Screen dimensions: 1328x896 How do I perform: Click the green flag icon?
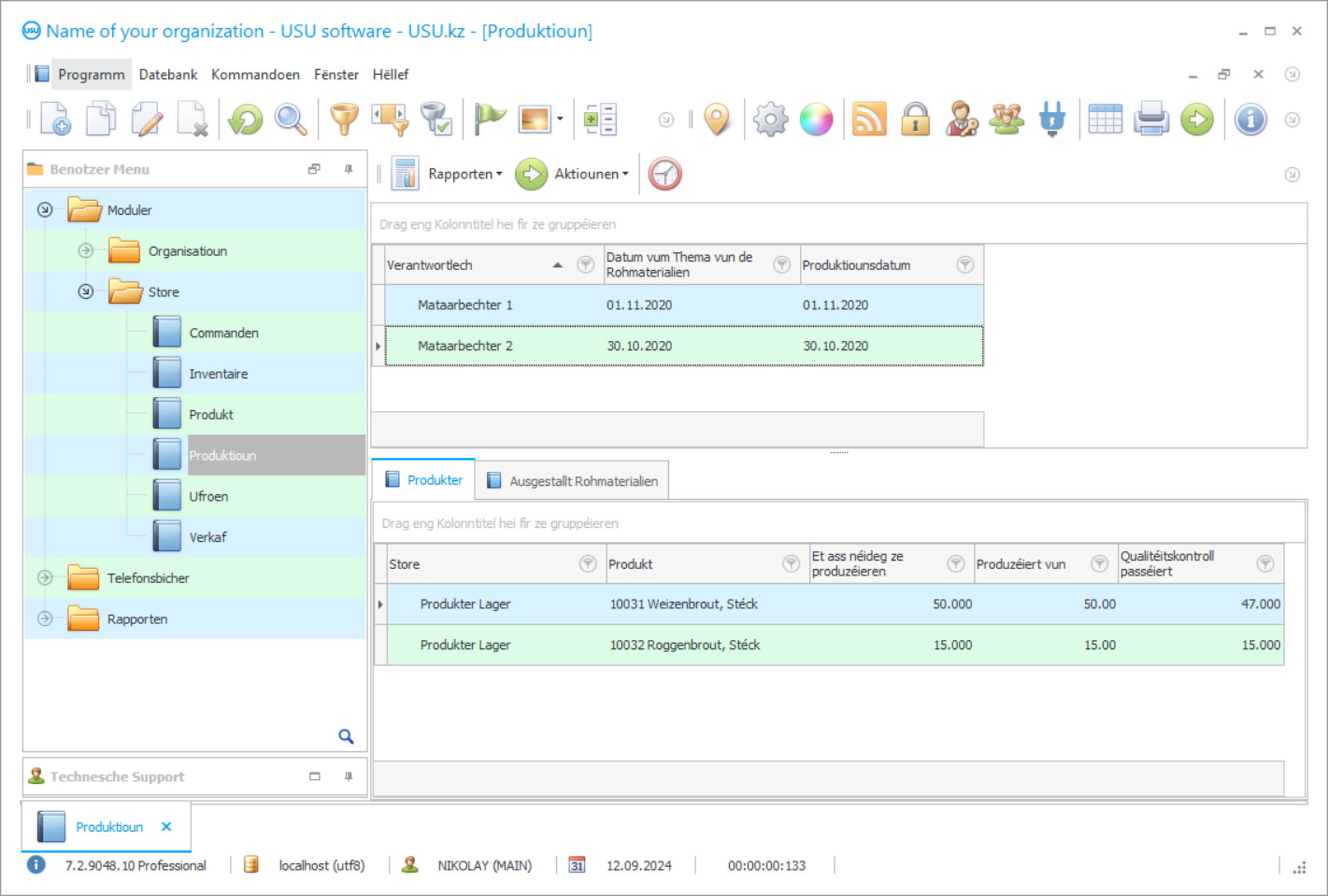coord(490,120)
